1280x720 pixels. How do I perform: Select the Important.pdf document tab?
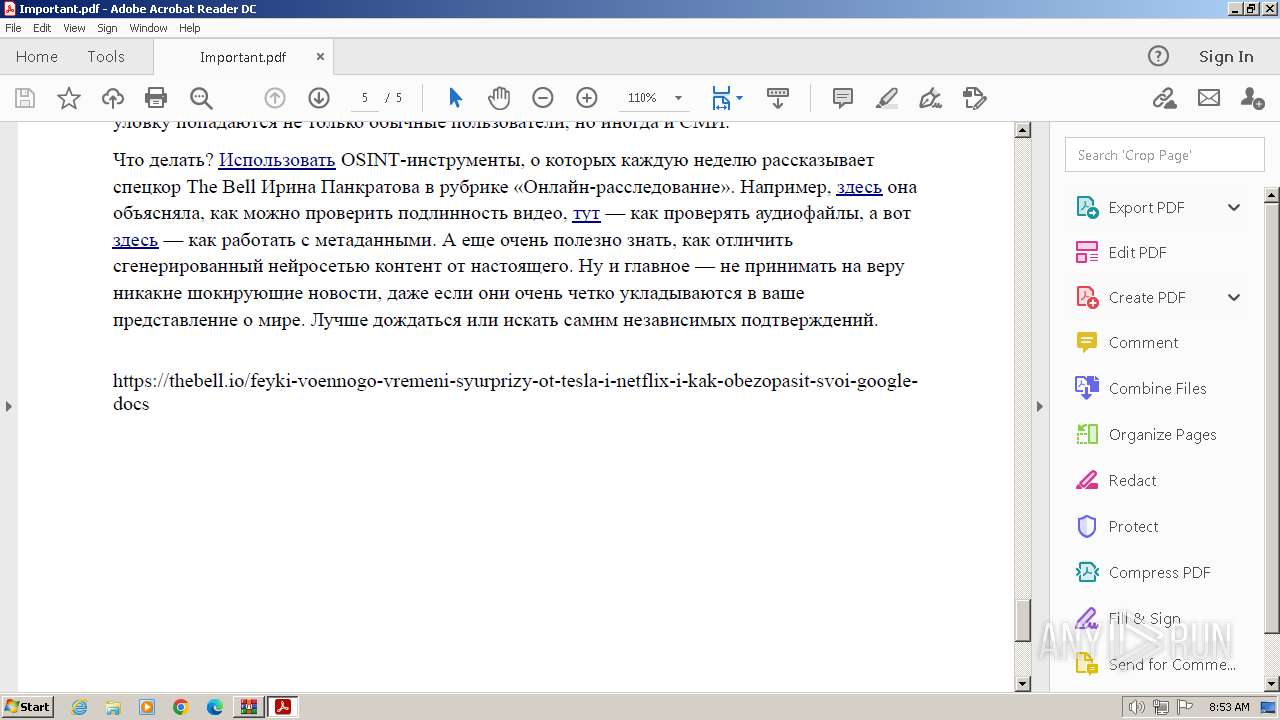(x=243, y=57)
